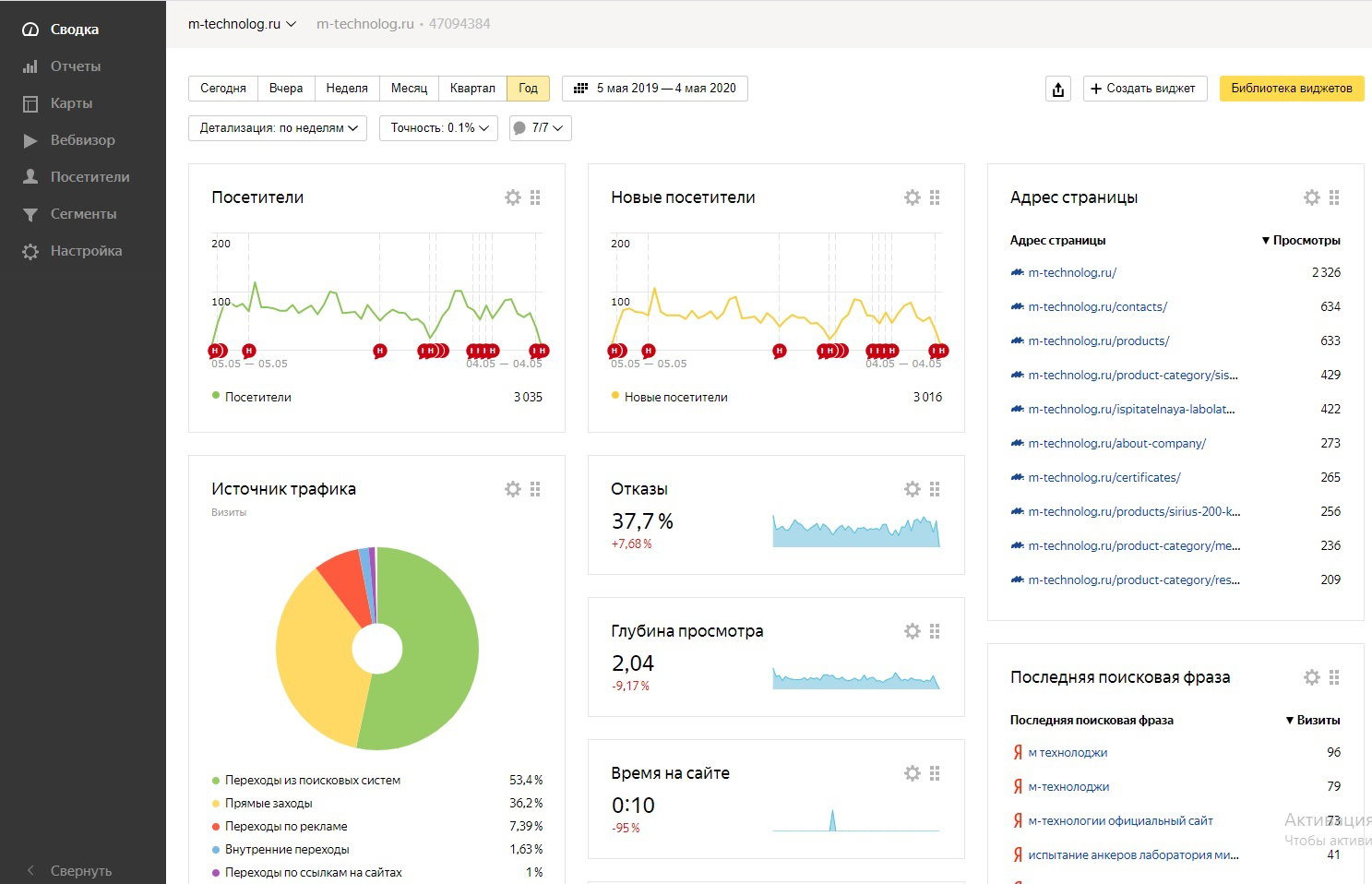This screenshot has height=884, width=1372.
Task: Click the Посетители person icon
Action: (x=30, y=177)
